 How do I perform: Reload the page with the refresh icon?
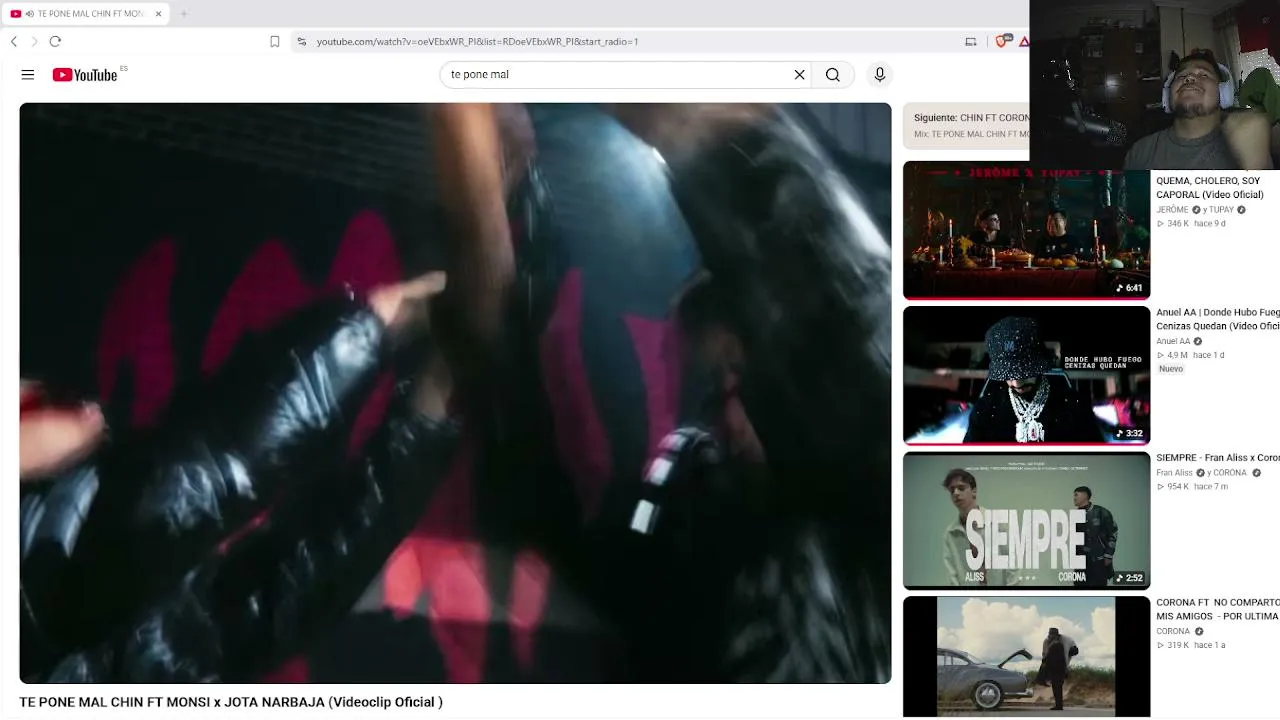coord(55,41)
